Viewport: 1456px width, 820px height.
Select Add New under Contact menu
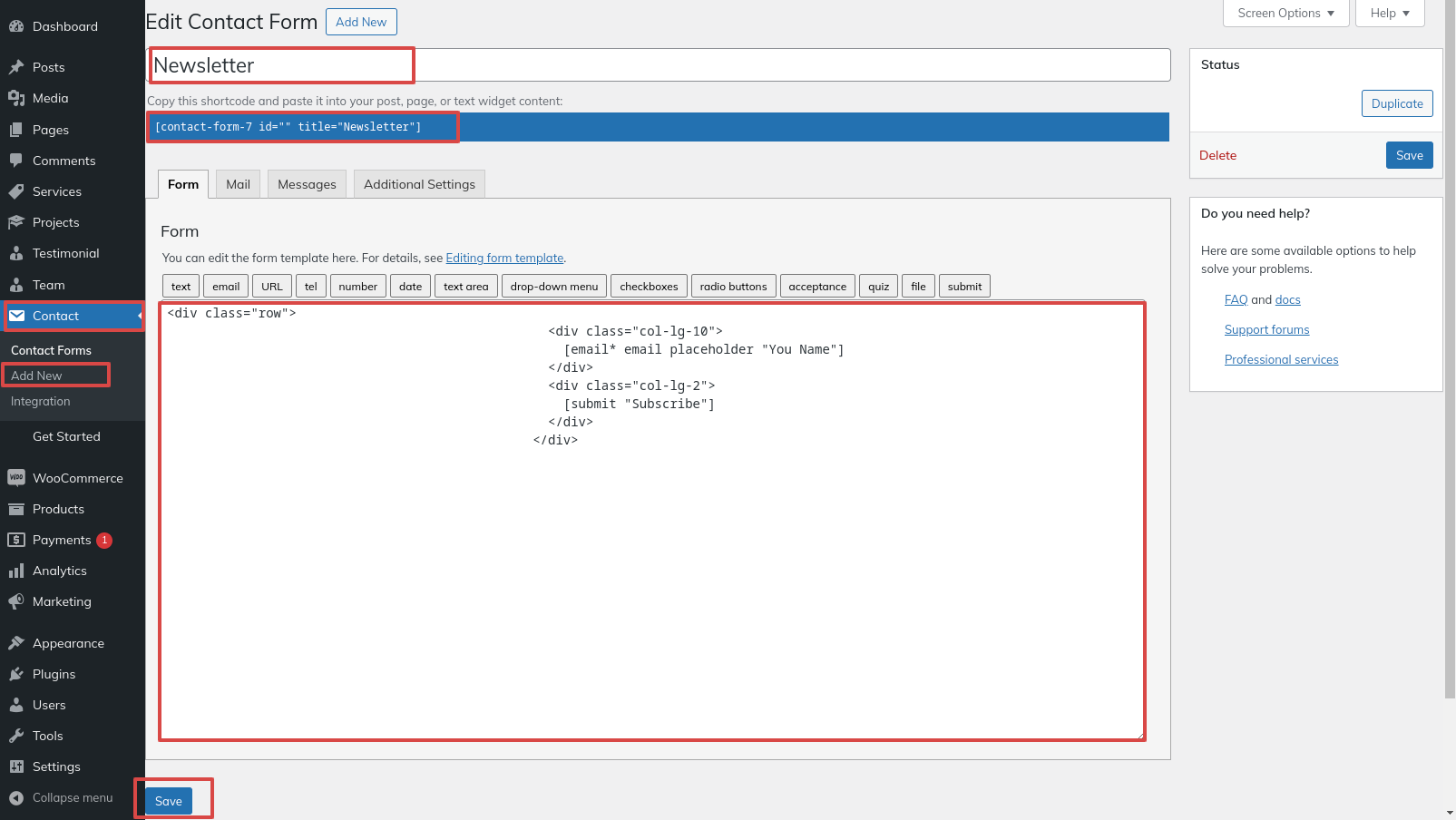click(x=36, y=376)
